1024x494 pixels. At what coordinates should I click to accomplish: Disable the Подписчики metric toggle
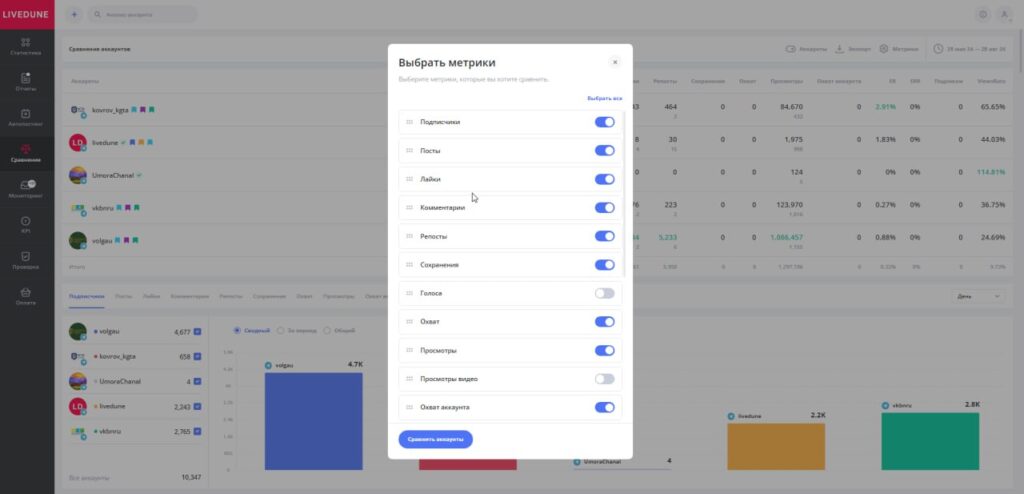pyautogui.click(x=604, y=122)
